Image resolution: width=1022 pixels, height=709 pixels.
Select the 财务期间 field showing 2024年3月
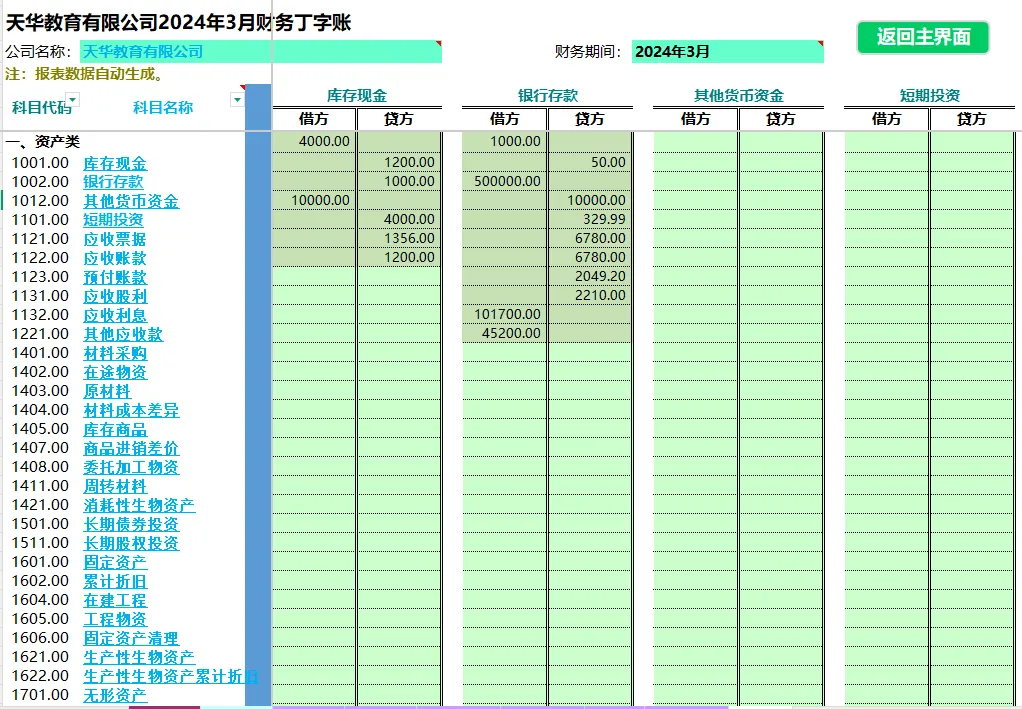coord(727,51)
